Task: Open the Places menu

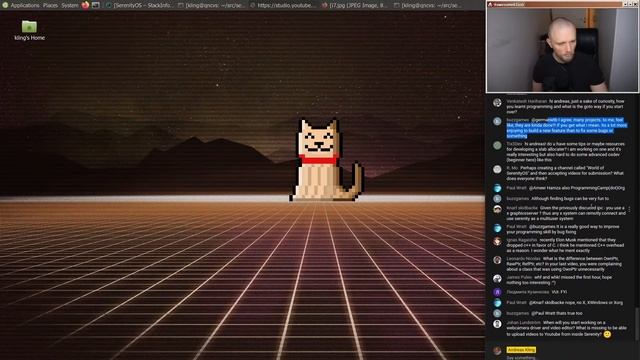Action: [50, 5]
